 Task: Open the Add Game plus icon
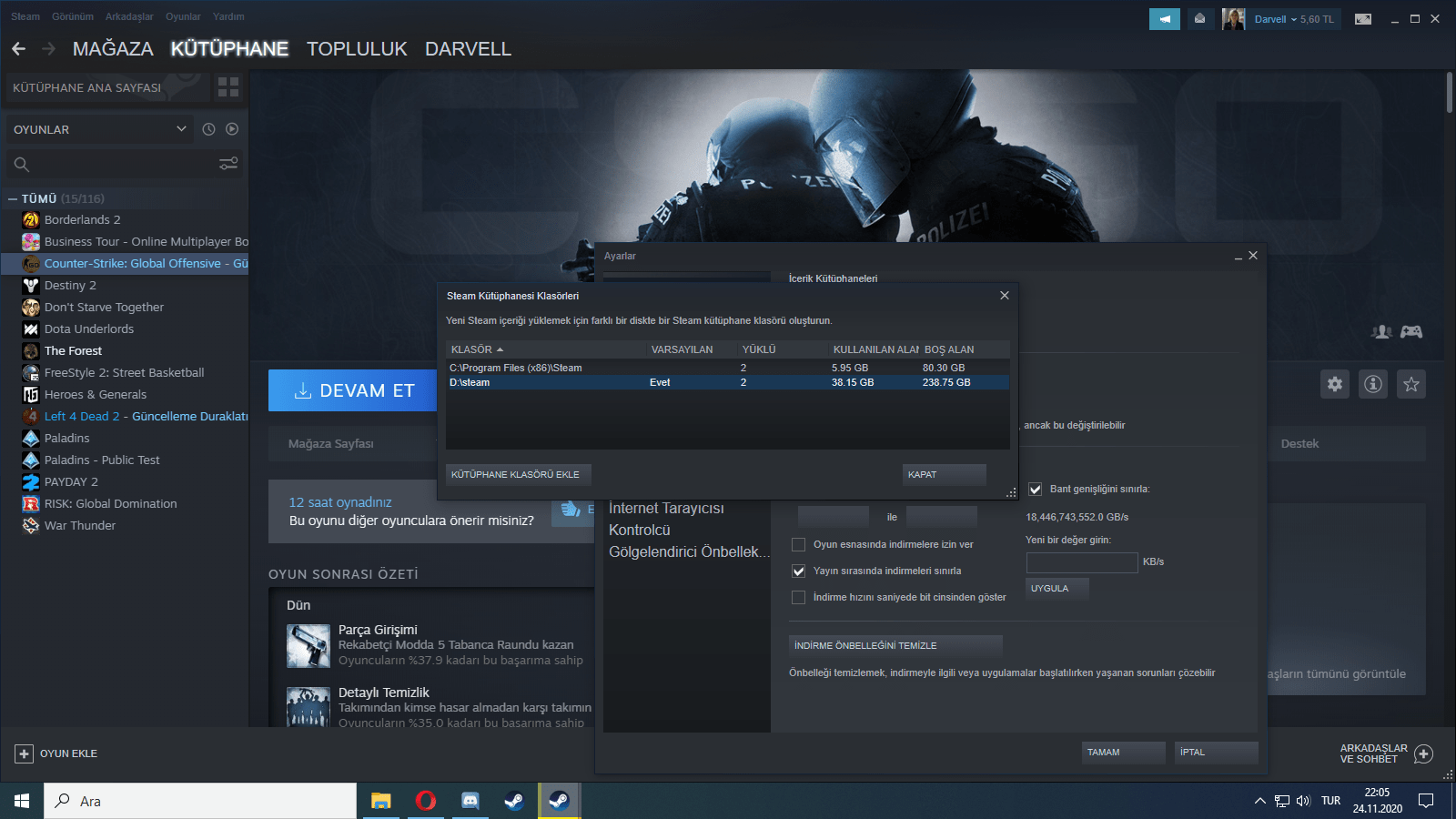(25, 753)
